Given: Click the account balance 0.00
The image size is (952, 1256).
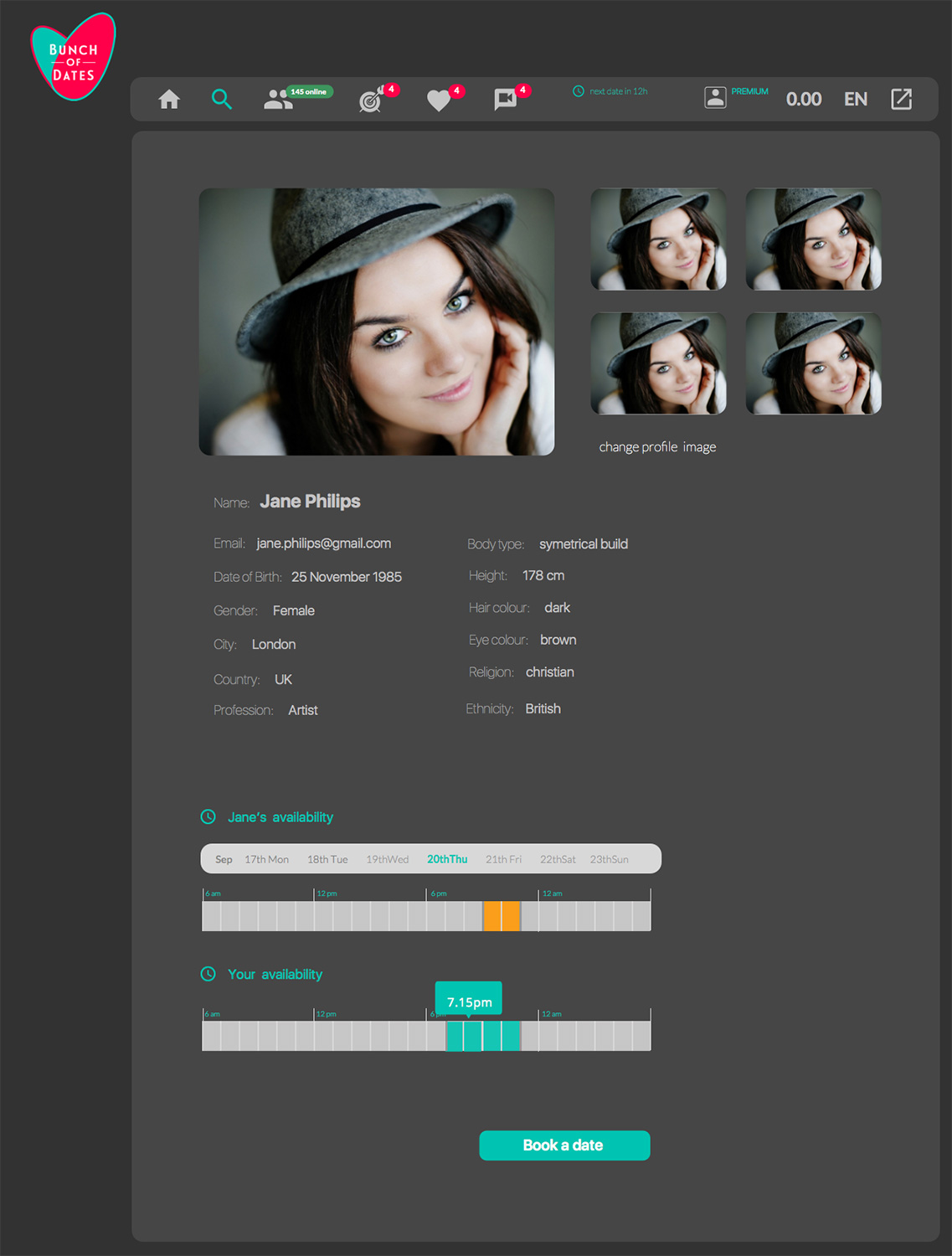Looking at the screenshot, I should pyautogui.click(x=803, y=99).
